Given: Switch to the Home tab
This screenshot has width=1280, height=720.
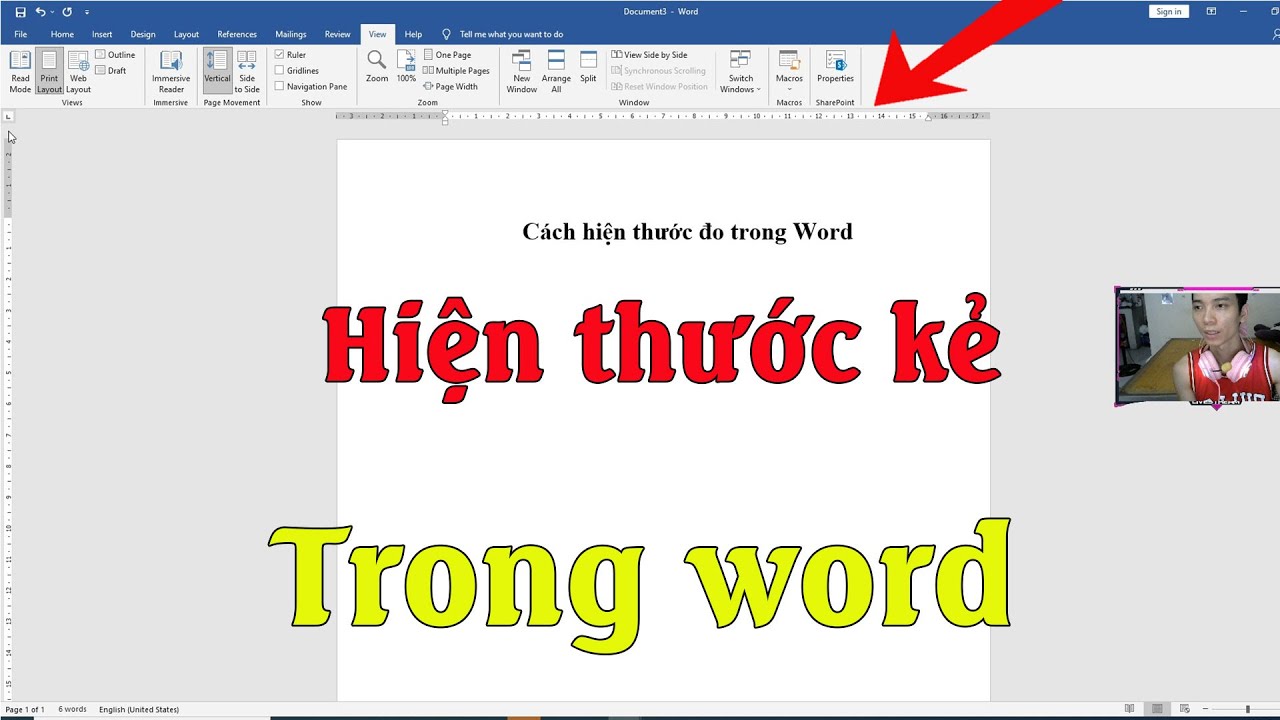Looking at the screenshot, I should [62, 34].
